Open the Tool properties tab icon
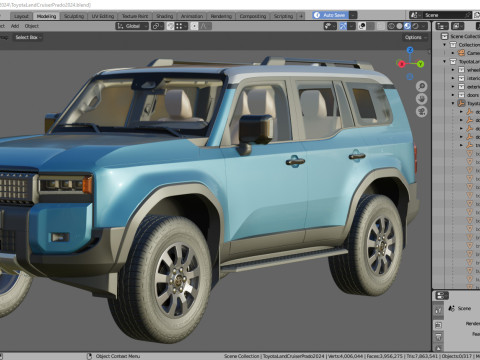Image resolution: width=480 pixels, height=360 pixels. 438,311
